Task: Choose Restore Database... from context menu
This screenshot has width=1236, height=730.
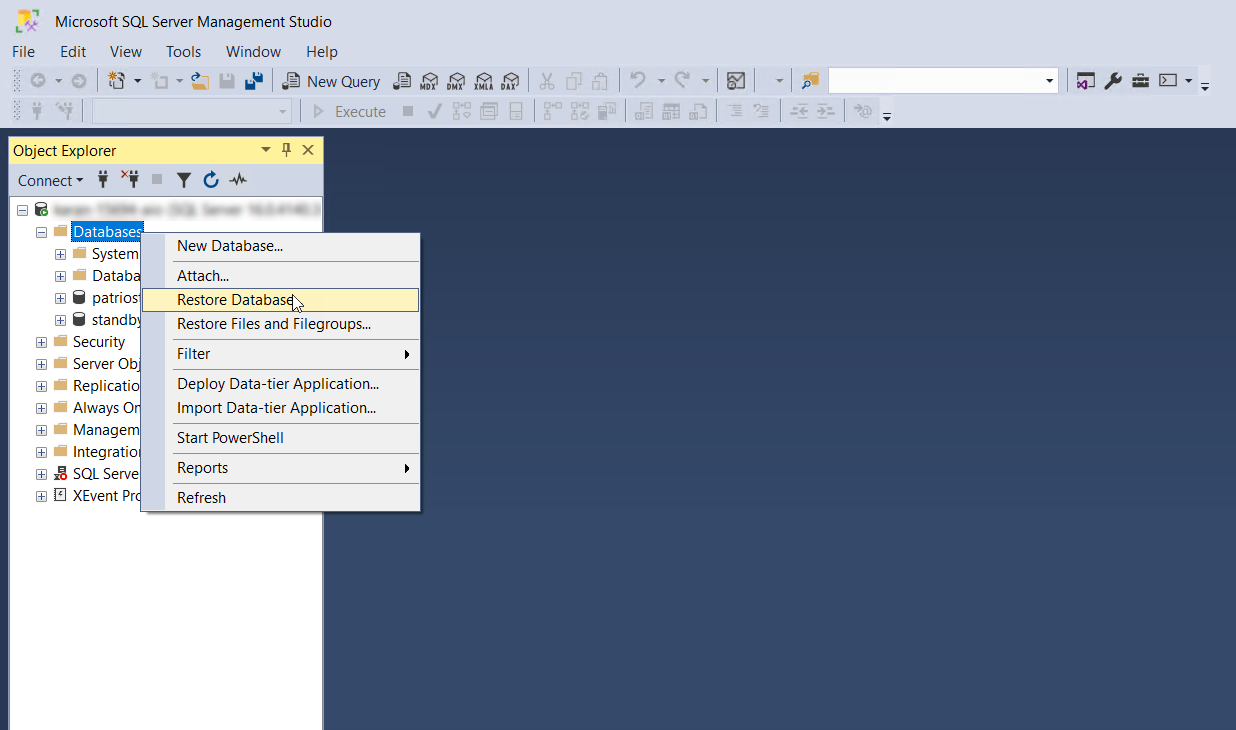Action: pyautogui.click(x=281, y=300)
